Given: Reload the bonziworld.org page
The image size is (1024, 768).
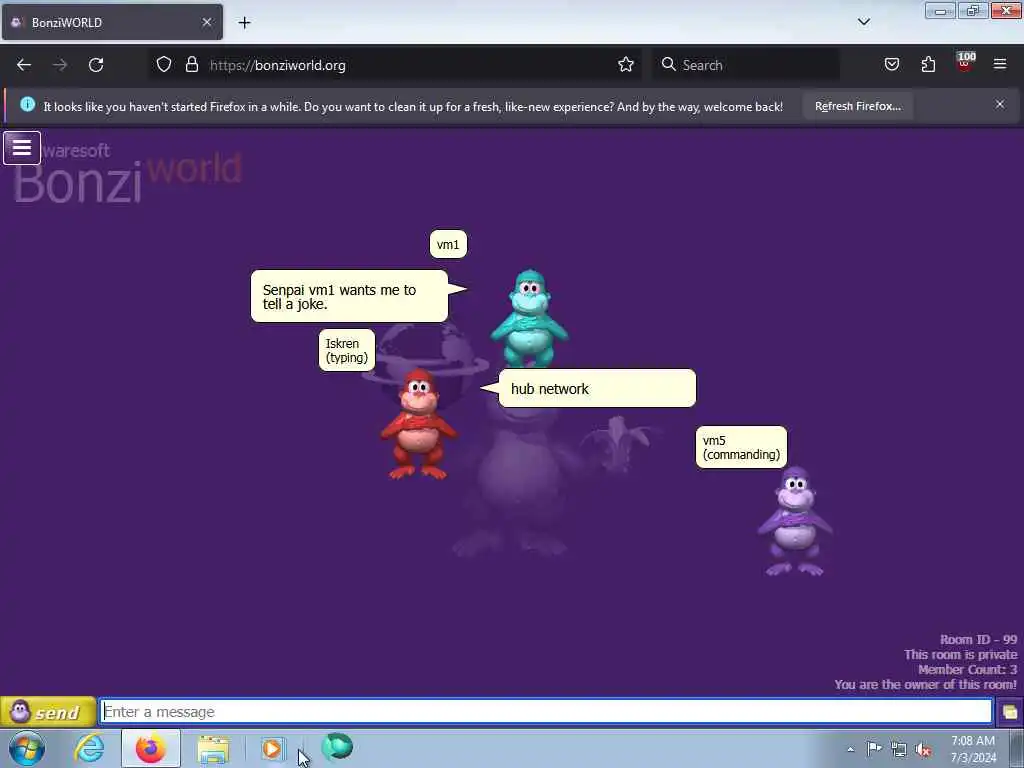Looking at the screenshot, I should pos(96,65).
